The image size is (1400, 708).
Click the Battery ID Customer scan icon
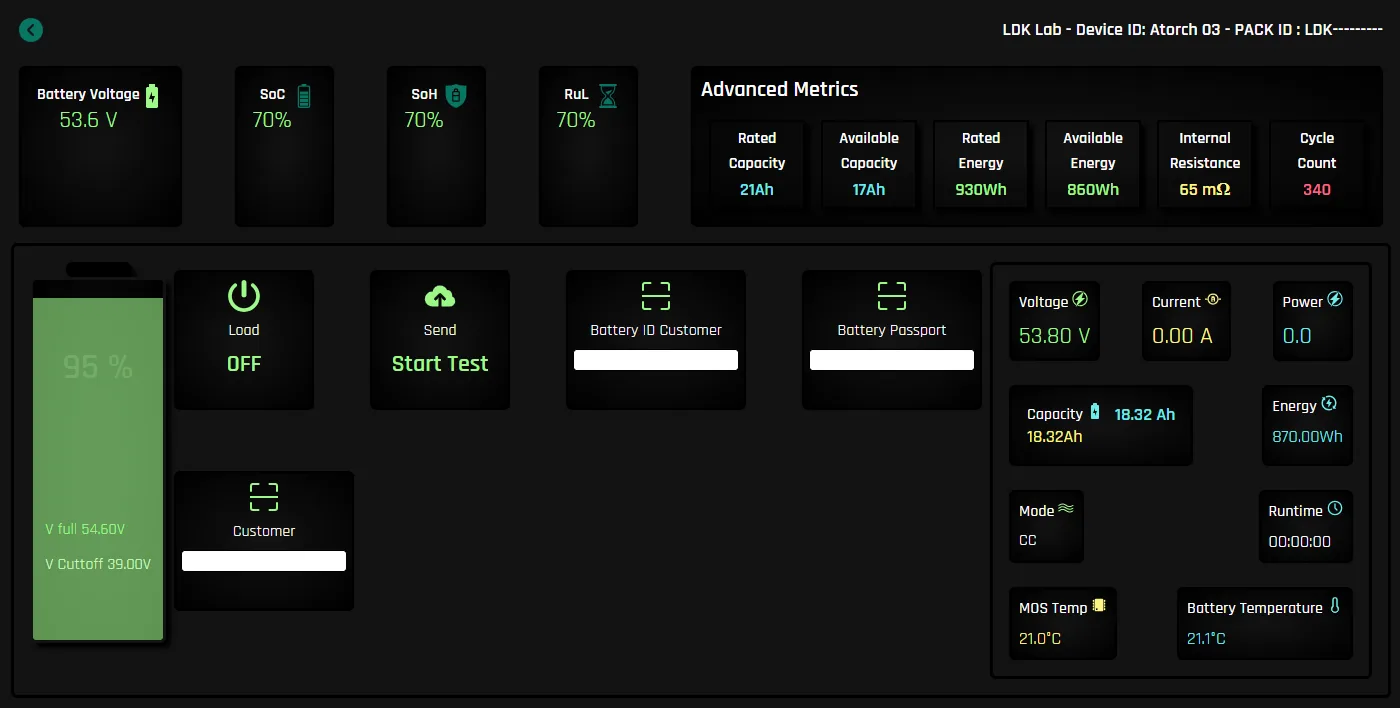point(656,296)
